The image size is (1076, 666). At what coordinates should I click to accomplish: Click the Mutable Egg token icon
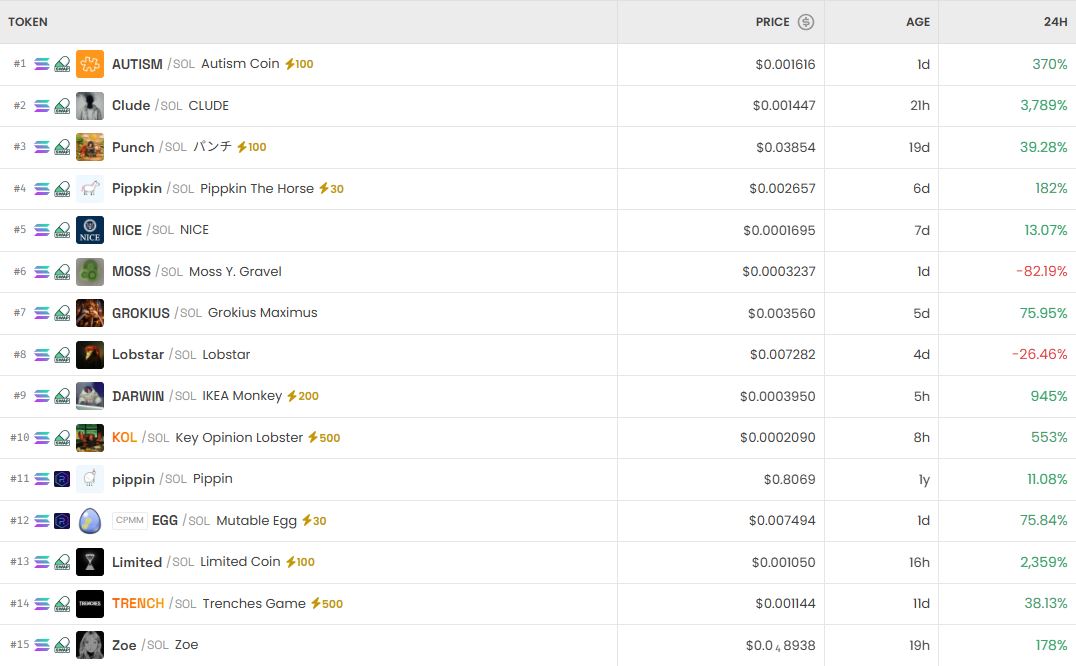(90, 521)
